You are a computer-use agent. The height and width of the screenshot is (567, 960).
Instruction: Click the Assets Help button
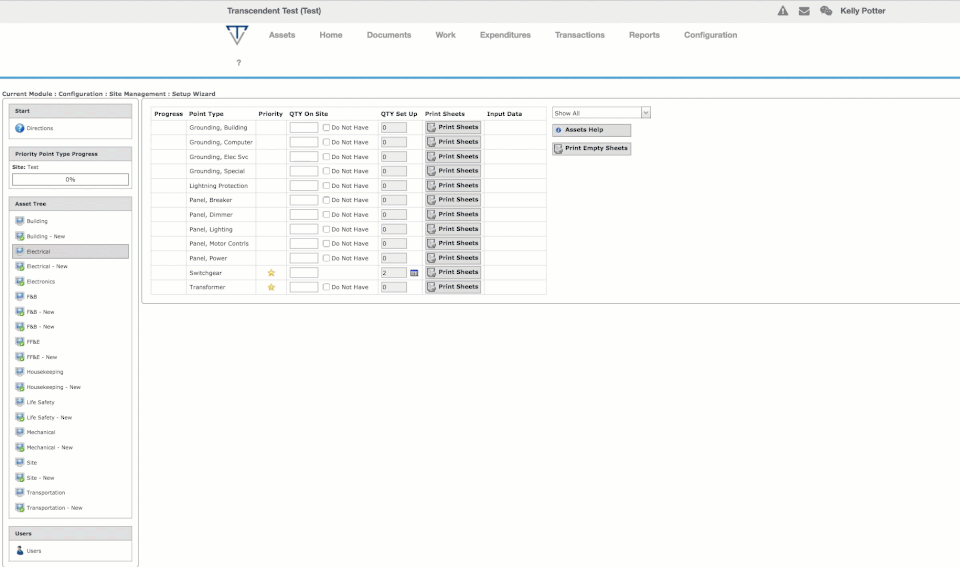tap(591, 130)
